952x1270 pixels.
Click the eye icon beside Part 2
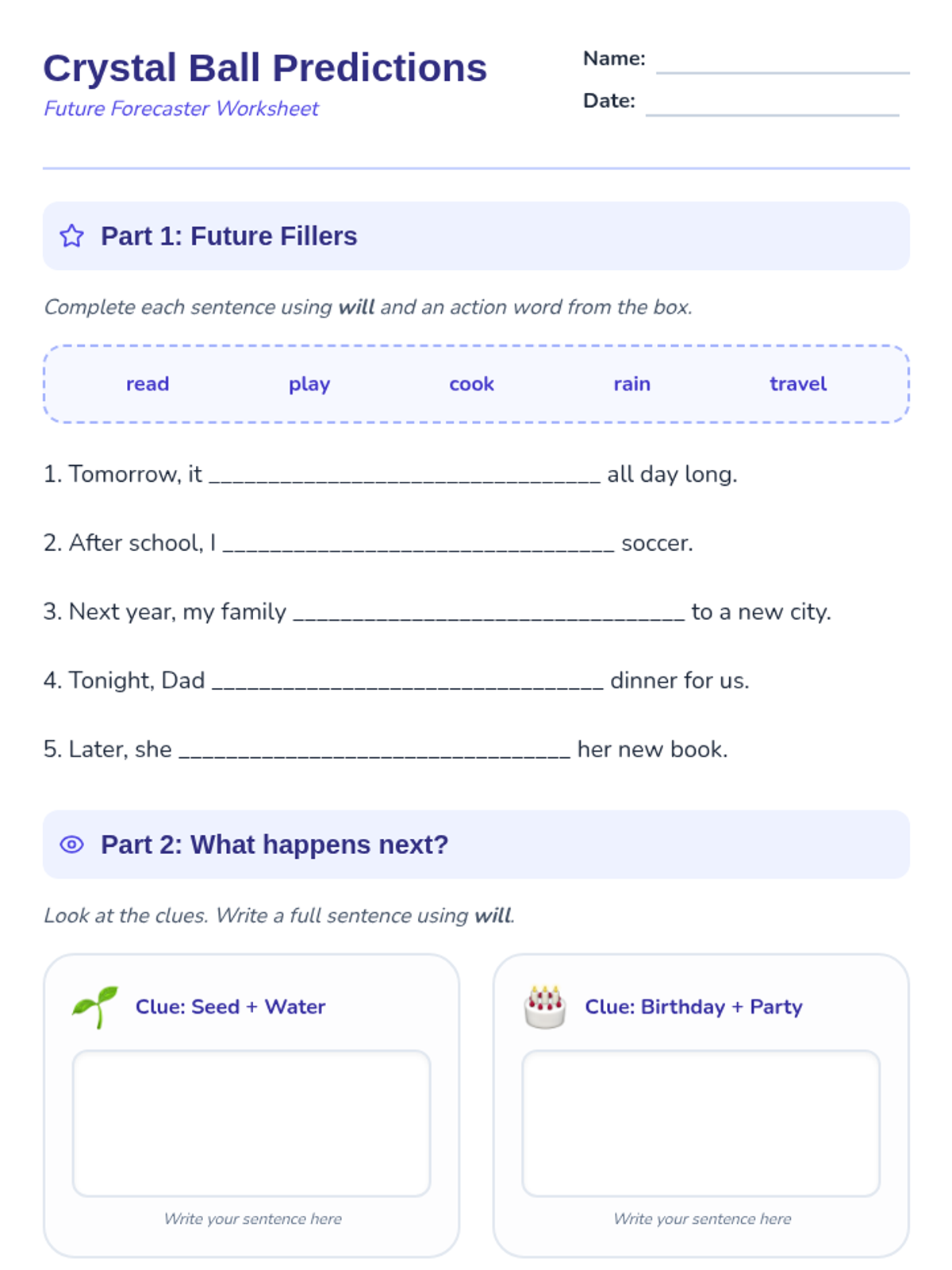click(x=71, y=845)
